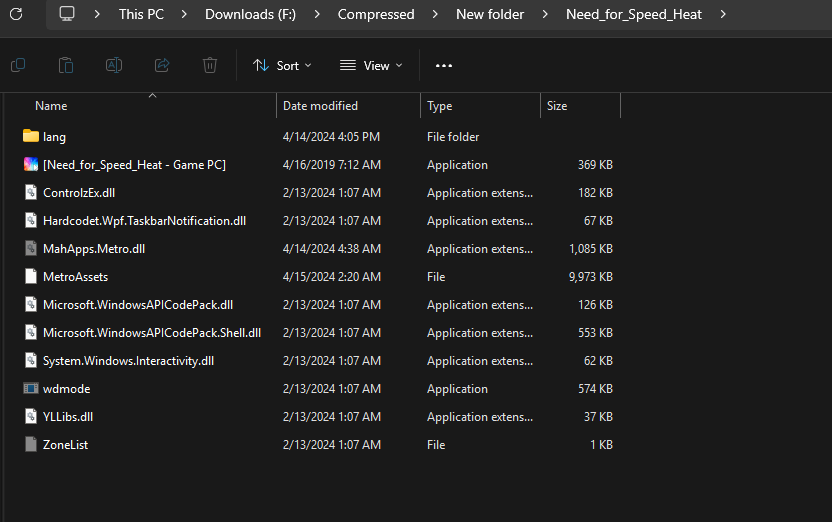
Task: Click the Refresh icon in address bar
Action: pyautogui.click(x=16, y=14)
